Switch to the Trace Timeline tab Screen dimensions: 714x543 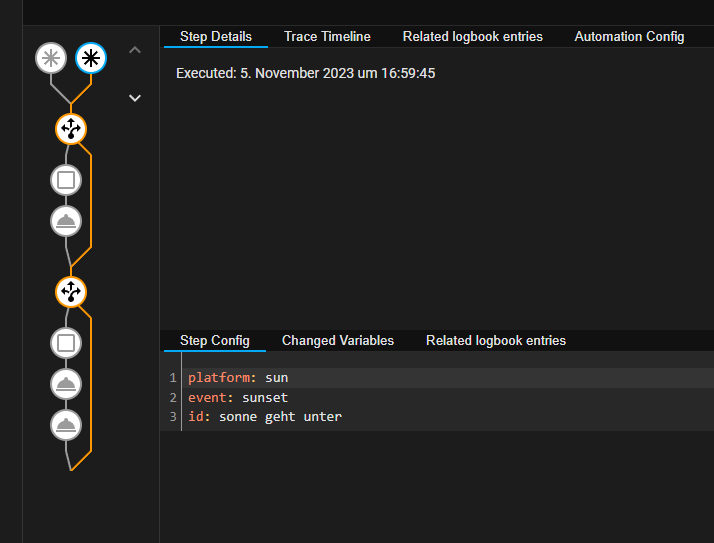click(x=327, y=37)
